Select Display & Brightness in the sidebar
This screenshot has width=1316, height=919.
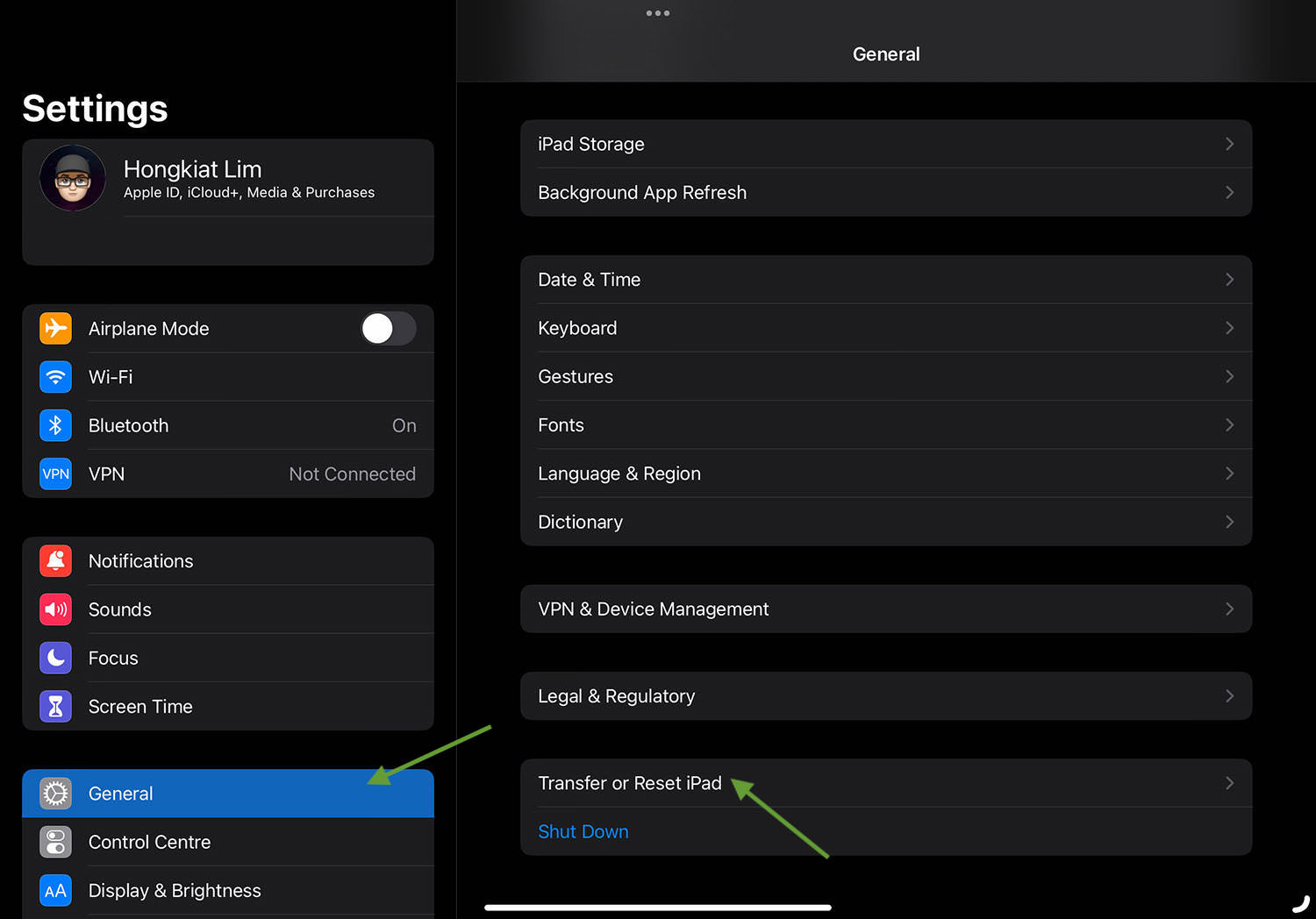pyautogui.click(x=228, y=891)
